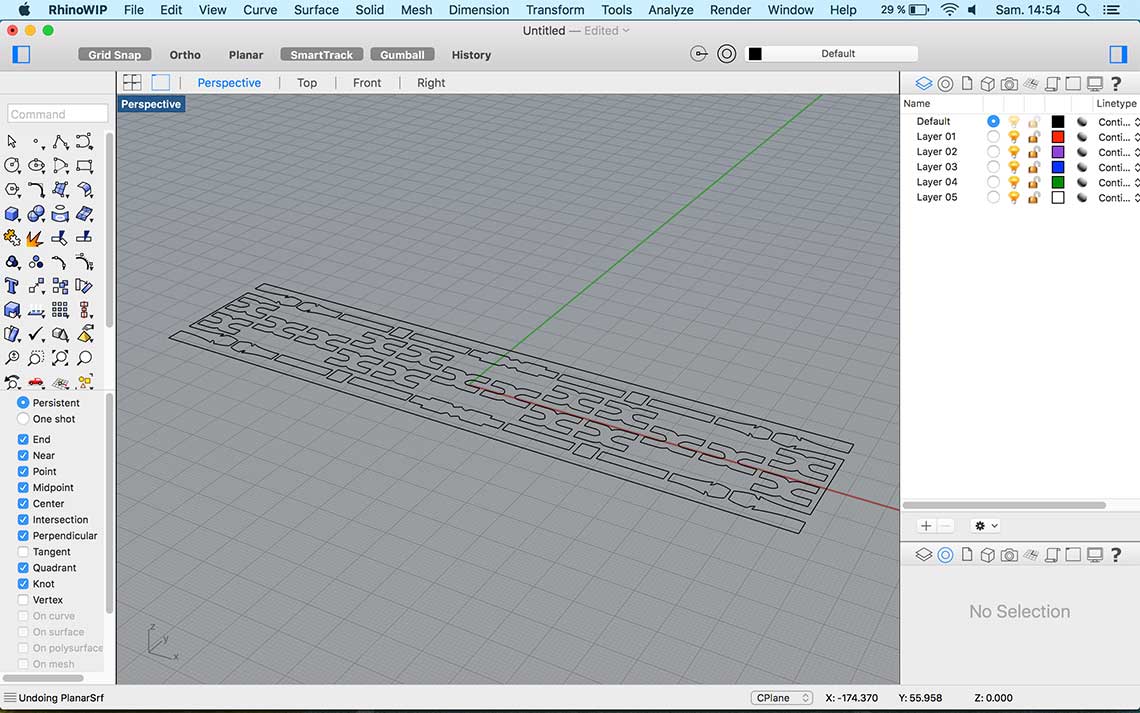Toggle the Gumball button
This screenshot has height=713, width=1140.
(402, 55)
